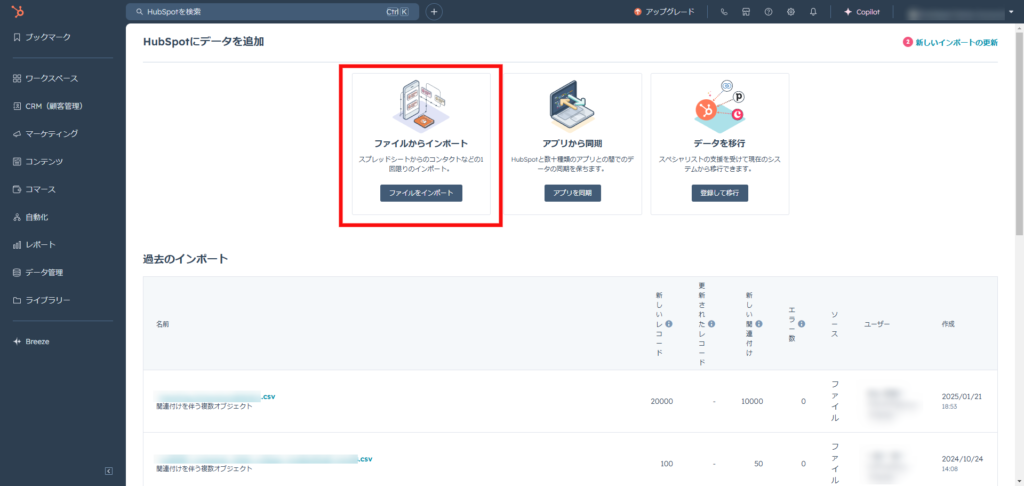Click the データを移行 illustration
The height and width of the screenshot is (486, 1024).
pyautogui.click(x=720, y=105)
